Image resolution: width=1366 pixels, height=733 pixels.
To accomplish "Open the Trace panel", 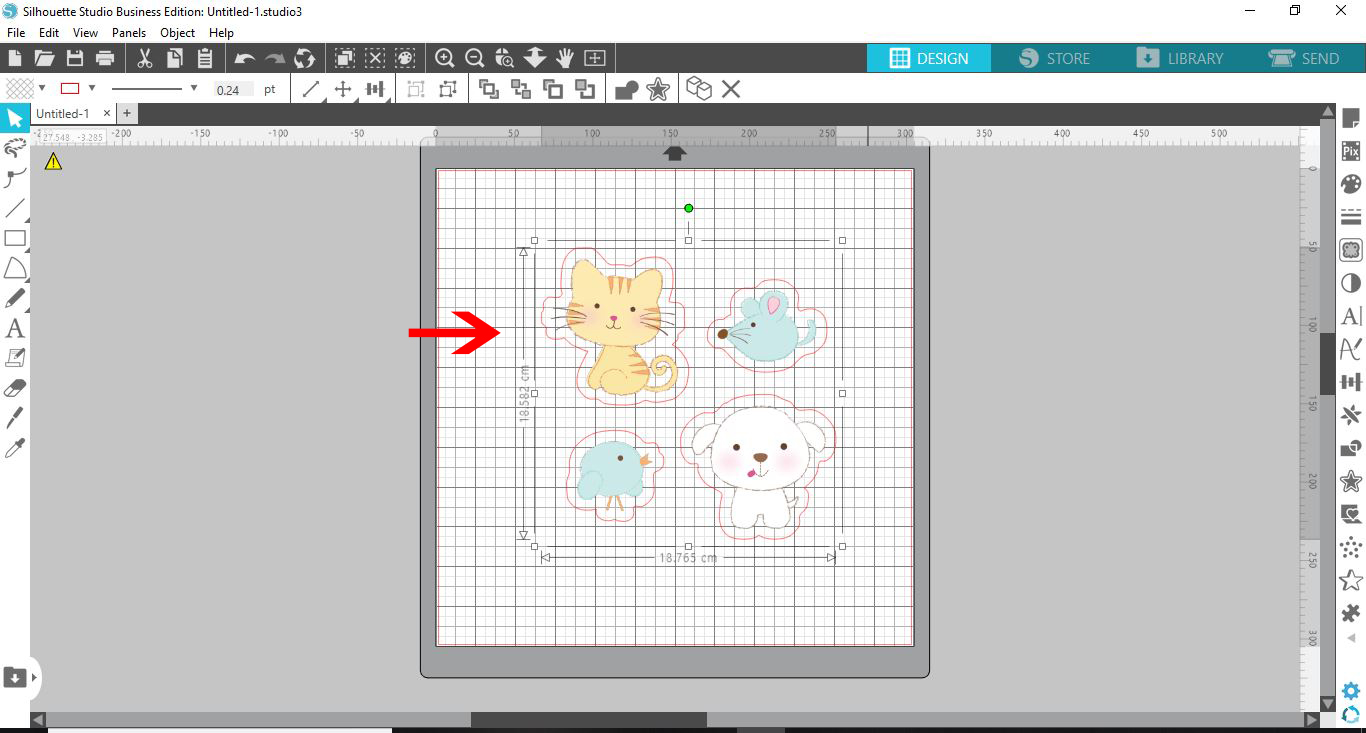I will coord(1351,250).
